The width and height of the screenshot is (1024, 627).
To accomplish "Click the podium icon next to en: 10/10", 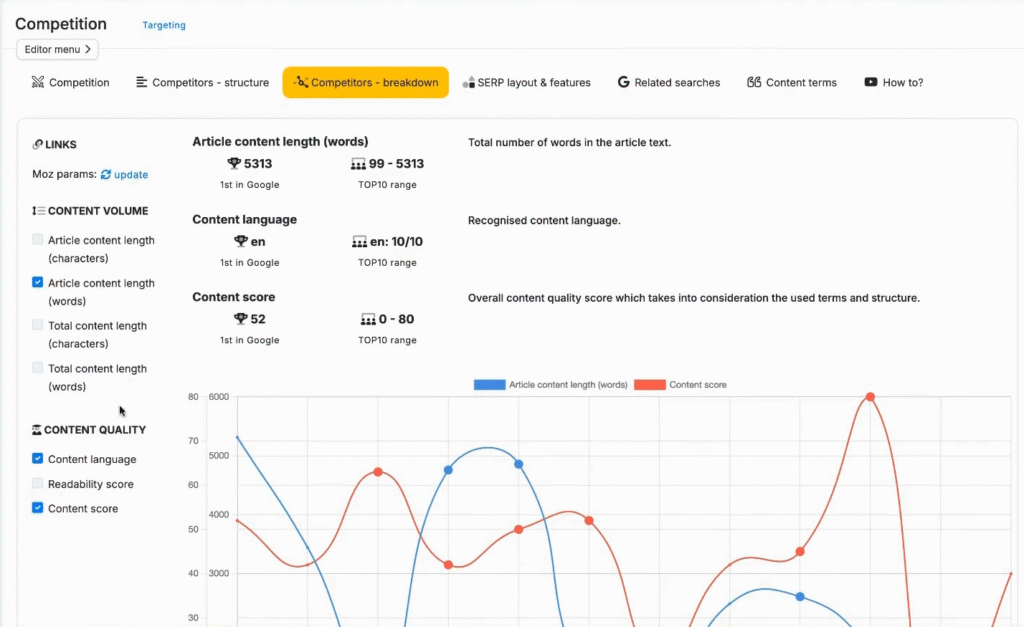I will (359, 242).
